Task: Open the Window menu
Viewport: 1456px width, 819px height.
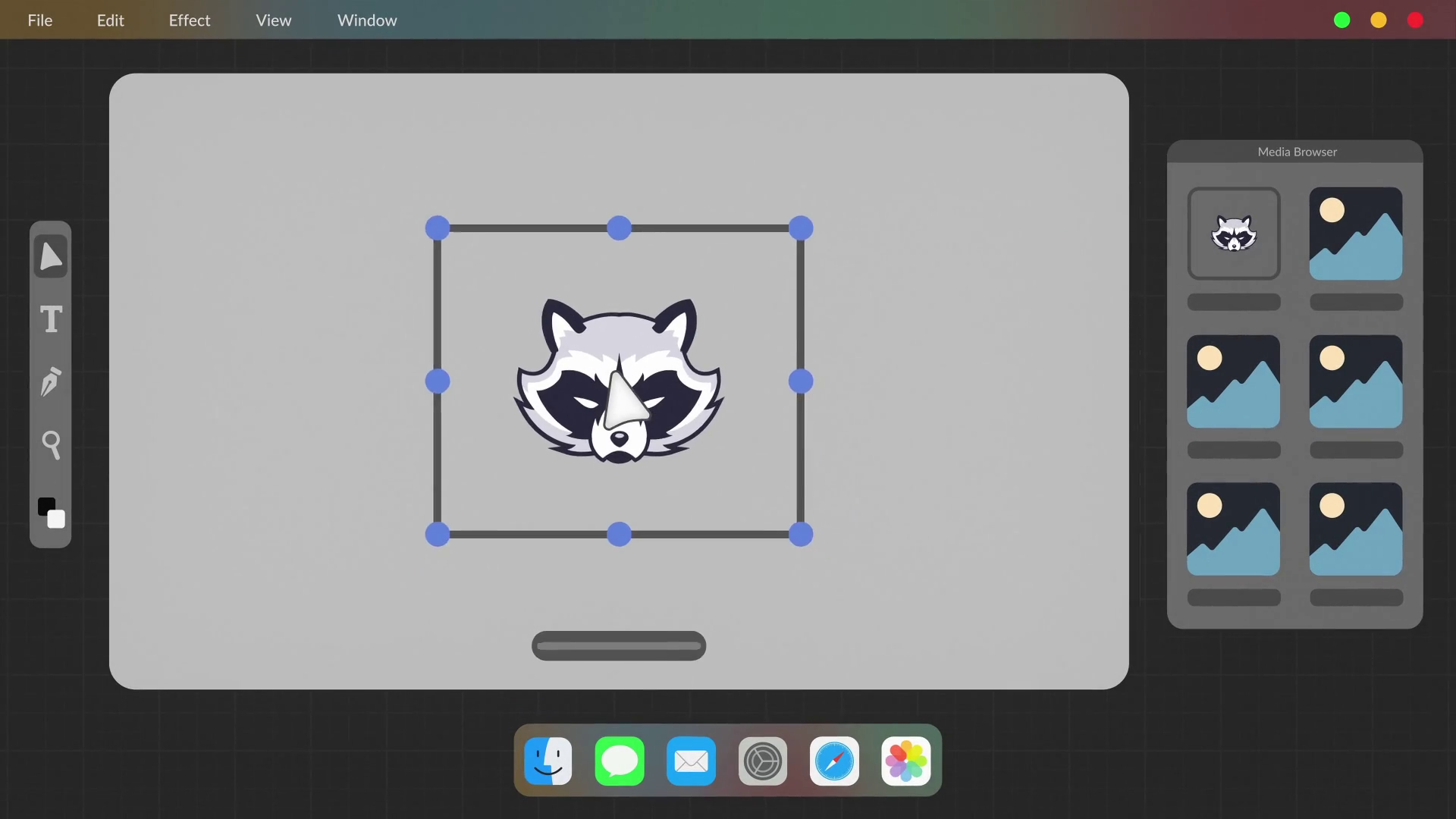Action: coord(367,20)
